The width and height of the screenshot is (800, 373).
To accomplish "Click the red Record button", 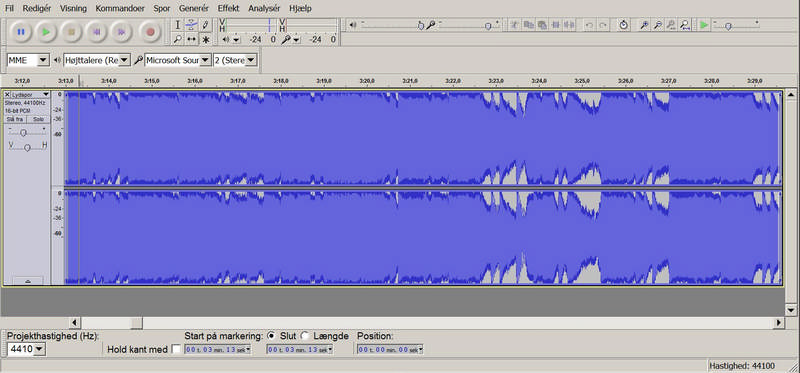I will click(x=150, y=32).
